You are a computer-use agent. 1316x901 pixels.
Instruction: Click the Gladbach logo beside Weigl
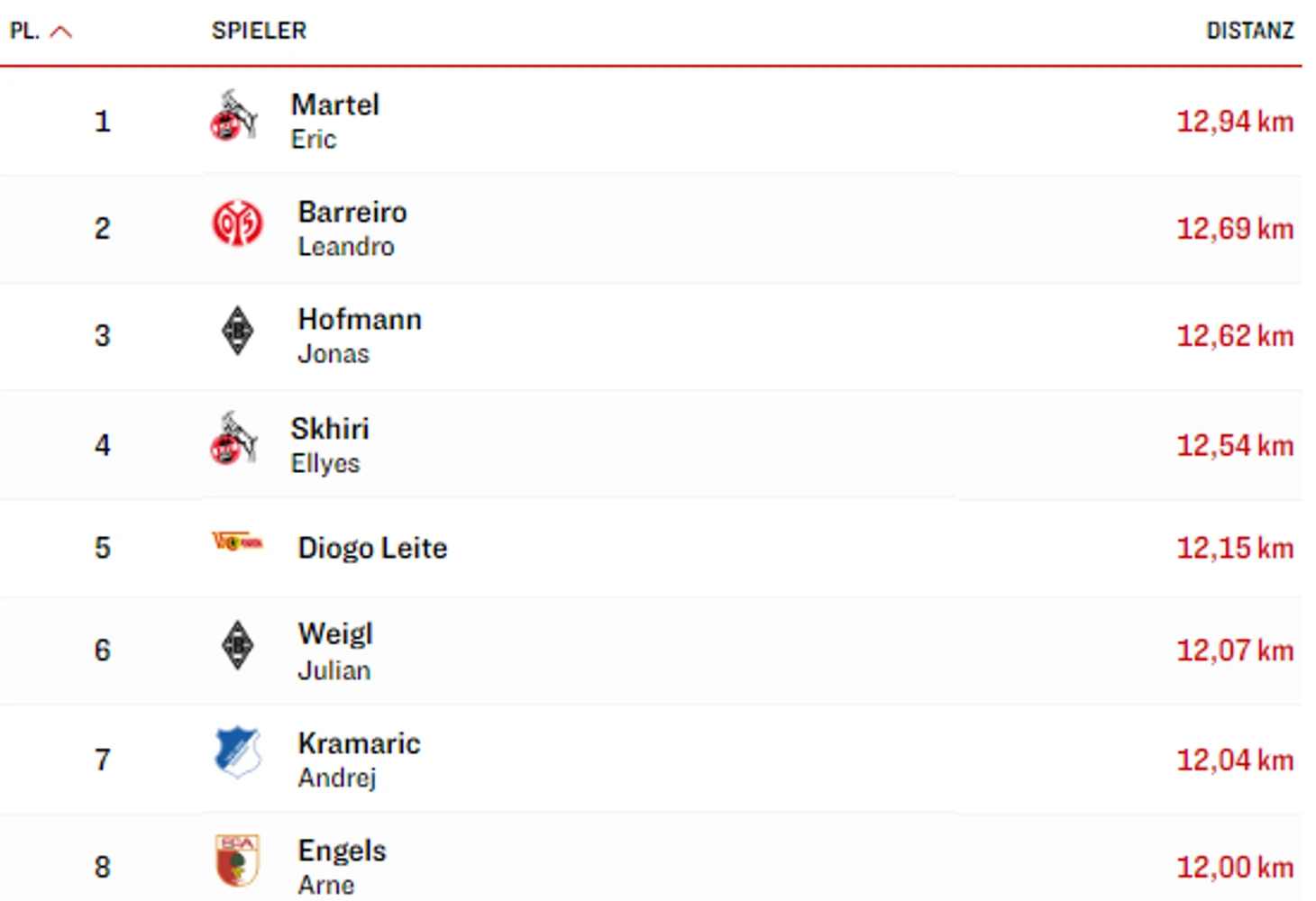click(x=237, y=645)
